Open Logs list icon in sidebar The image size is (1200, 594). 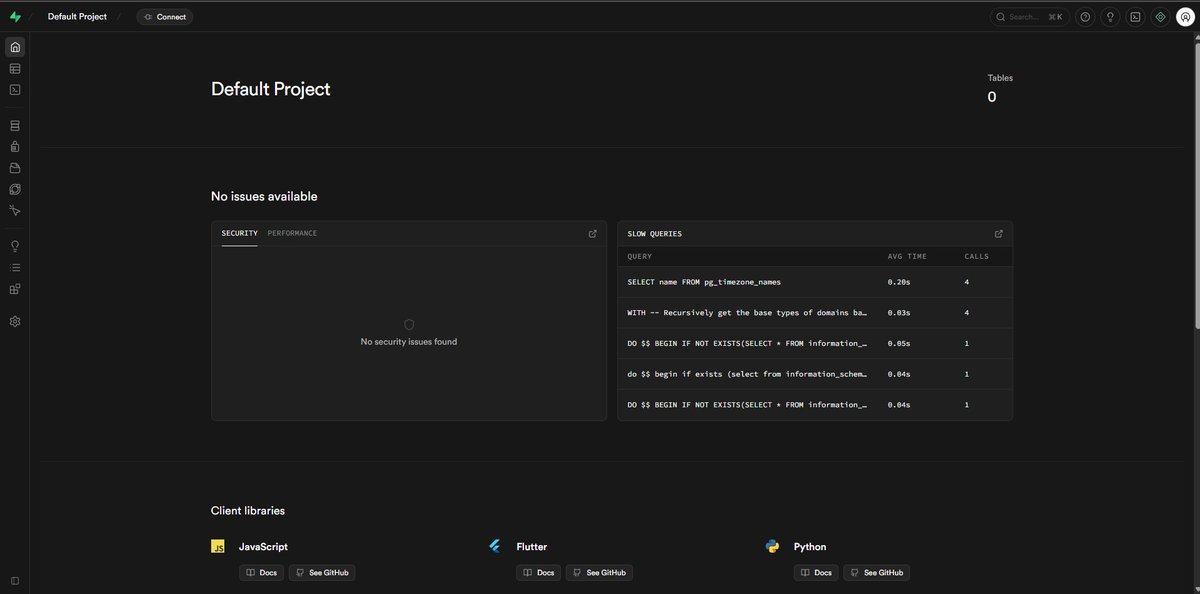pyautogui.click(x=15, y=268)
